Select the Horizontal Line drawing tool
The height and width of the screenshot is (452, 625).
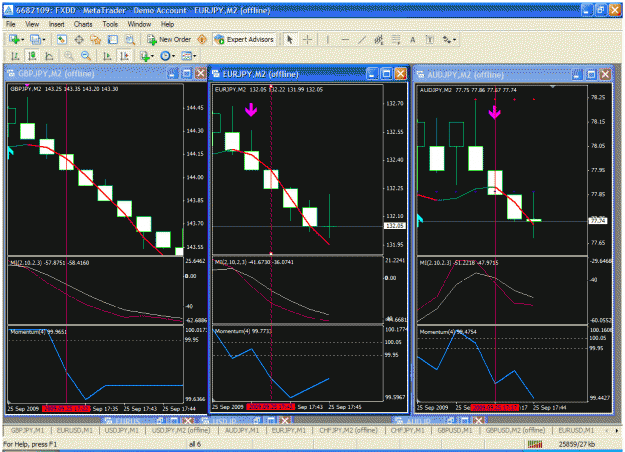[345, 39]
